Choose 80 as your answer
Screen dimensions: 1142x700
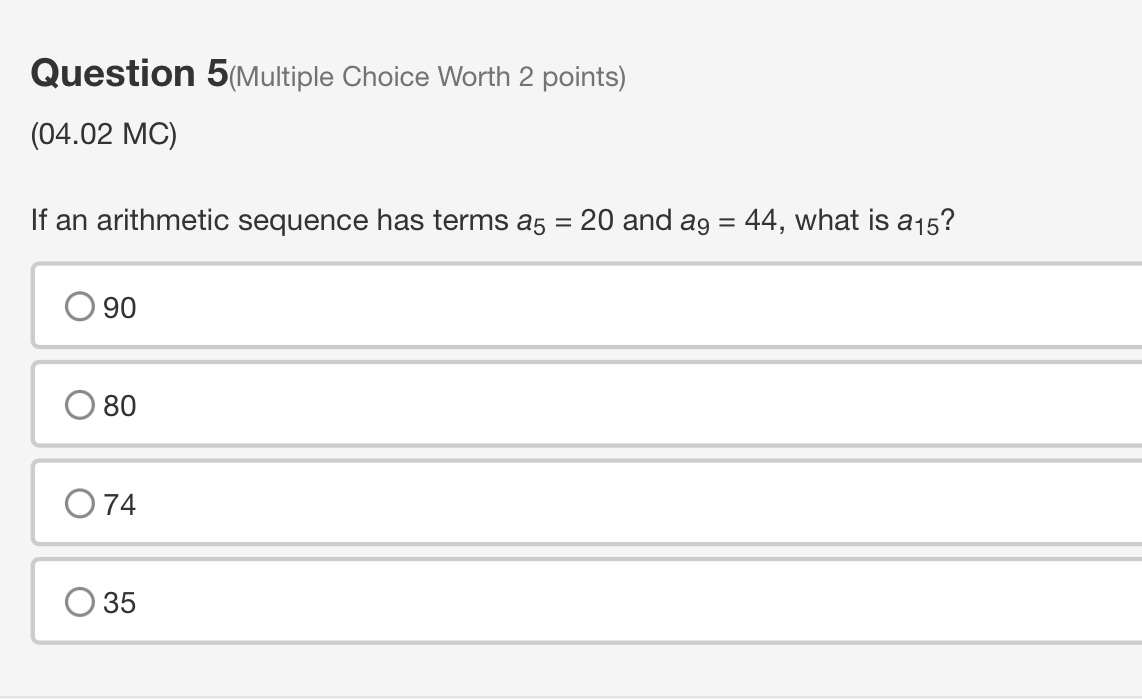click(120, 405)
